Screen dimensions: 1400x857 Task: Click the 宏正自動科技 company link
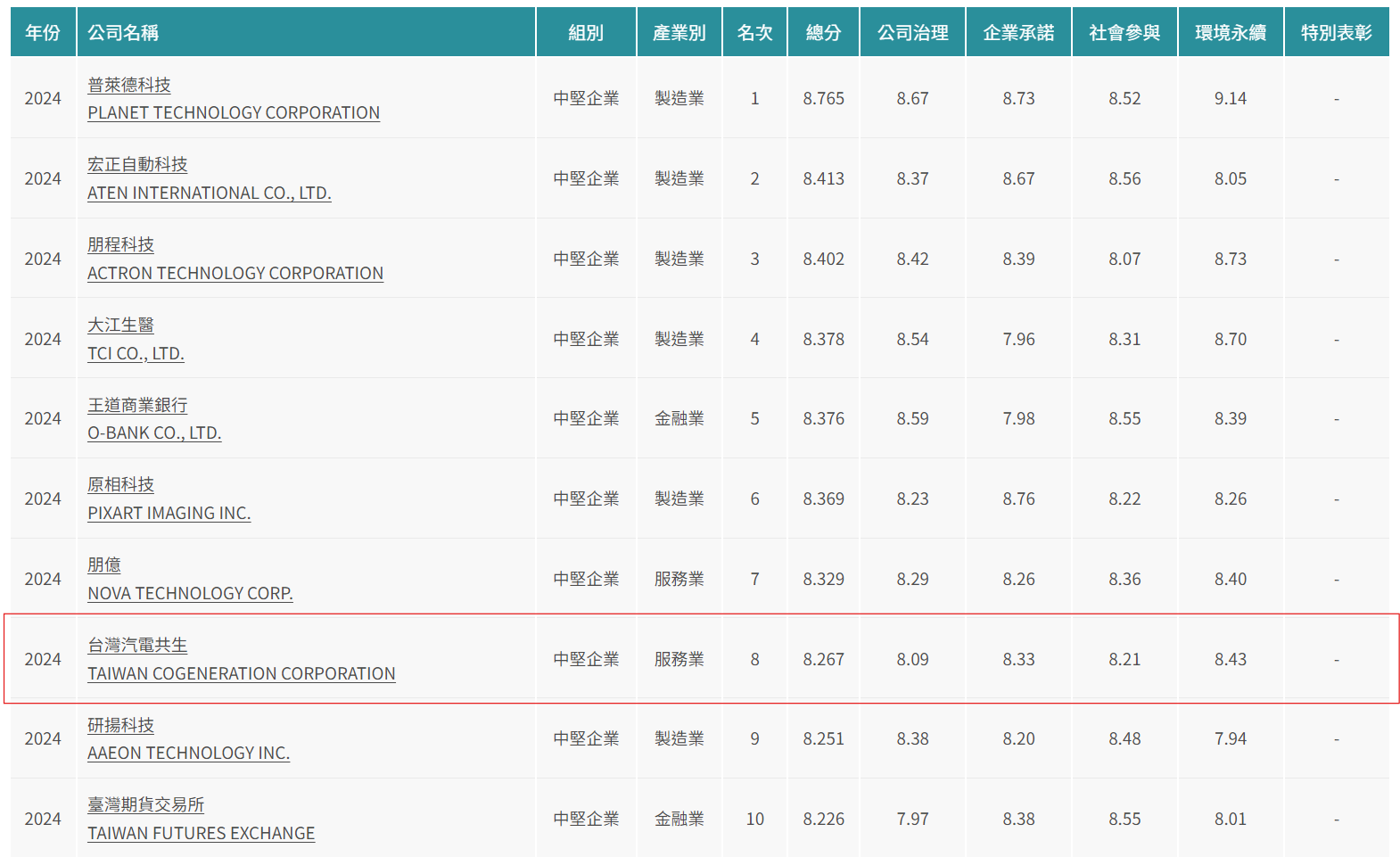(x=137, y=164)
